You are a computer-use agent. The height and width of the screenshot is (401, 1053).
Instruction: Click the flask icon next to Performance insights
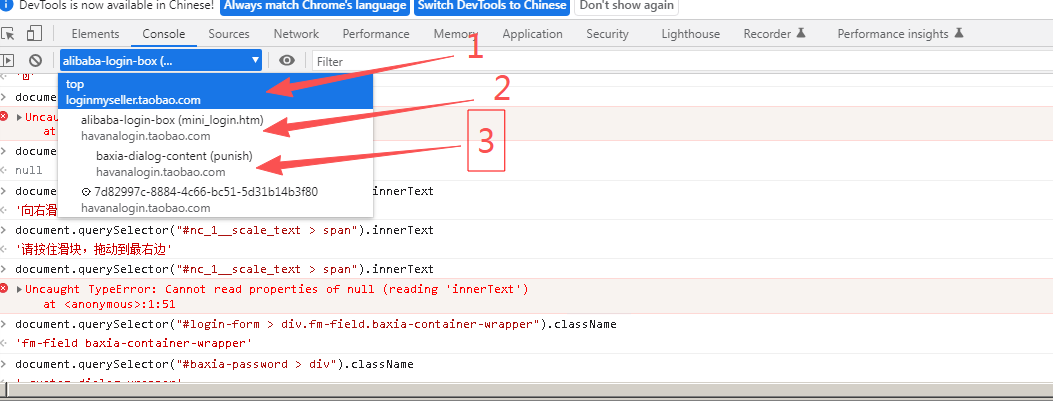959,33
